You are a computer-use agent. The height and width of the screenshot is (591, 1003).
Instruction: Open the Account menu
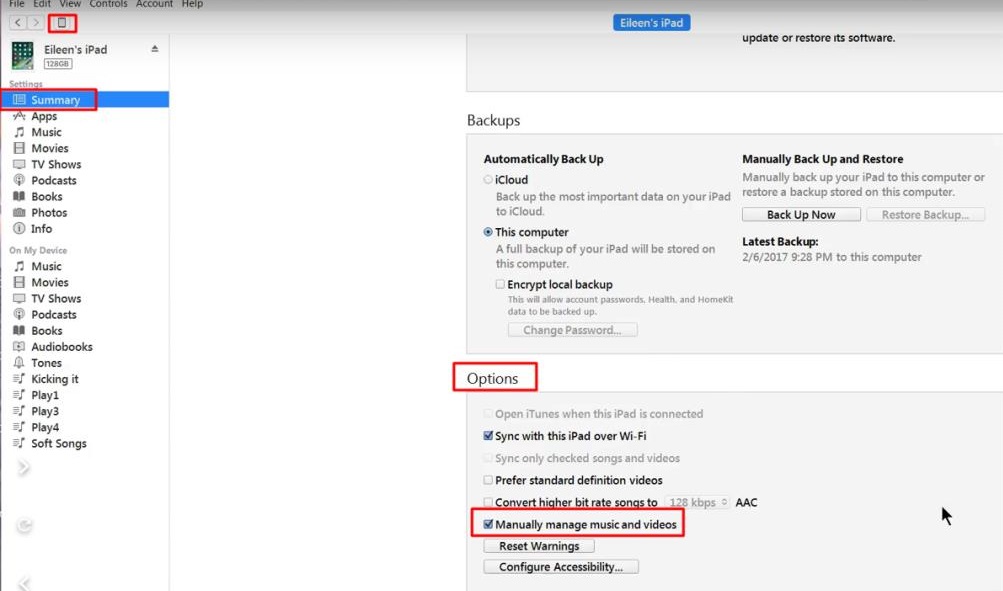coord(154,4)
